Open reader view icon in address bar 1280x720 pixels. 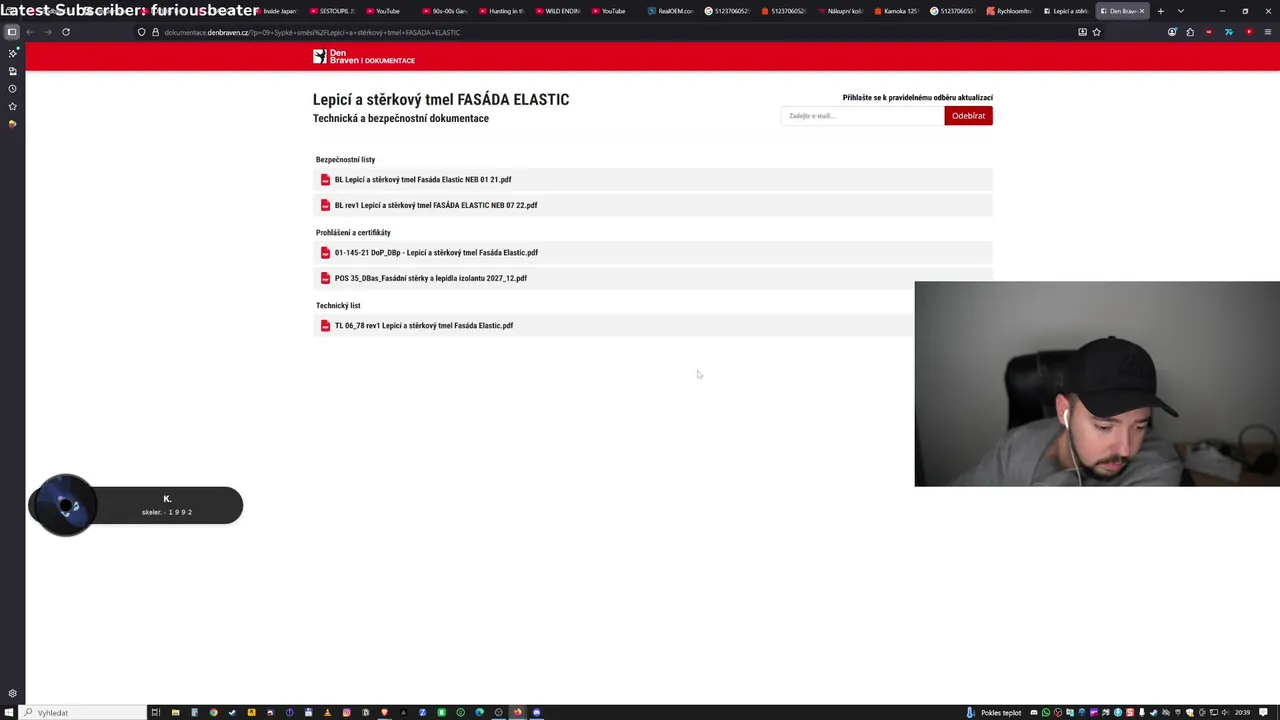(1082, 32)
